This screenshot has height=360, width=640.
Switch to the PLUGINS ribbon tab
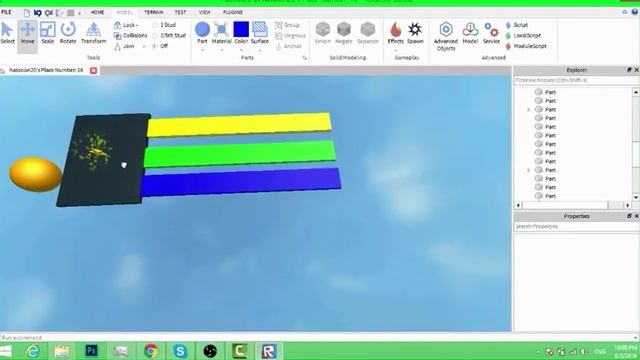point(233,12)
